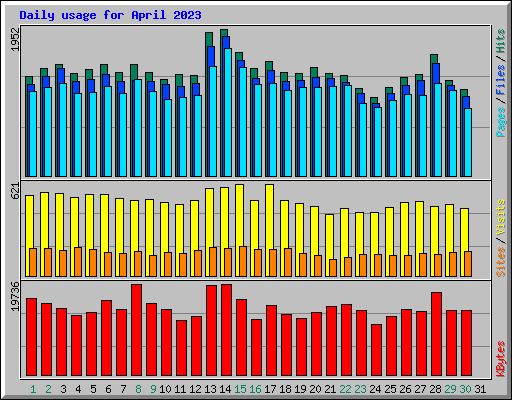Select day label "24" on the x-axis
The width and height of the screenshot is (512, 400).
[375, 389]
